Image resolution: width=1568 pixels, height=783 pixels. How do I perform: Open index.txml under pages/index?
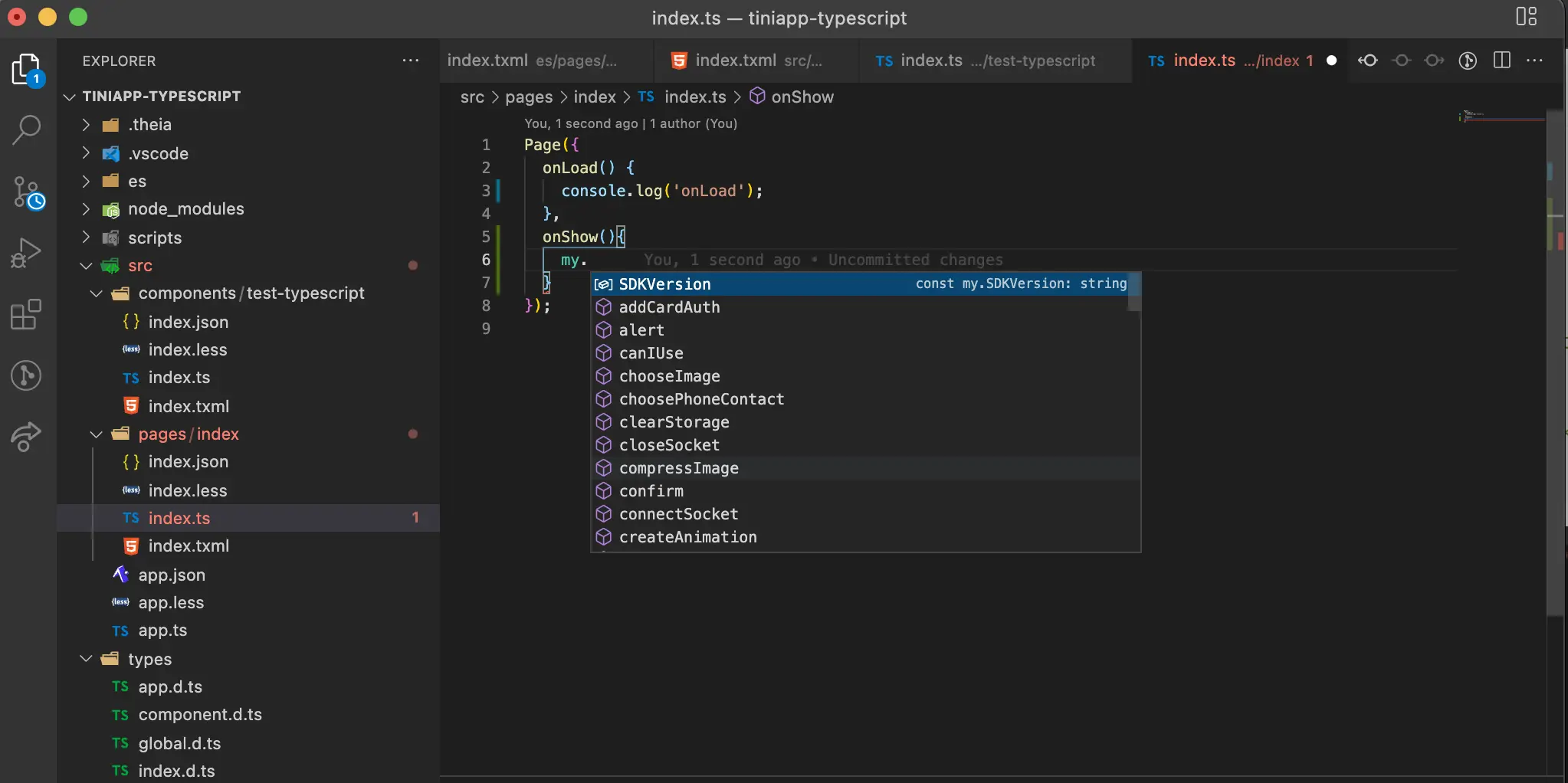(x=248, y=545)
